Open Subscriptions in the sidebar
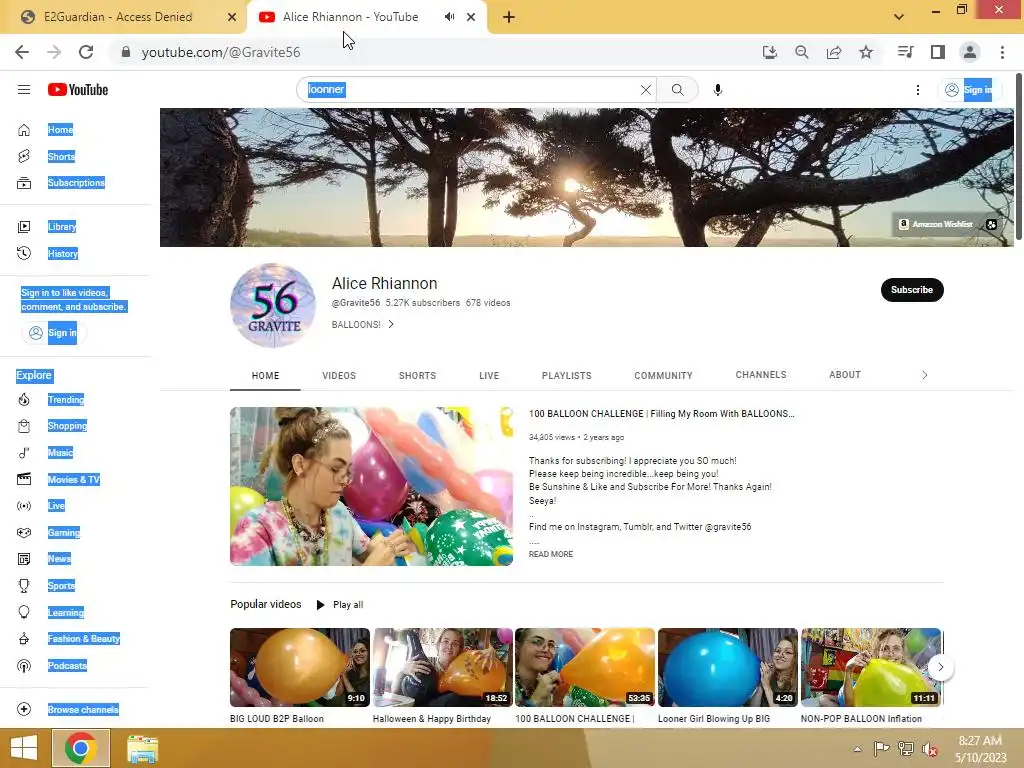The height and width of the screenshot is (768, 1024). click(76, 183)
